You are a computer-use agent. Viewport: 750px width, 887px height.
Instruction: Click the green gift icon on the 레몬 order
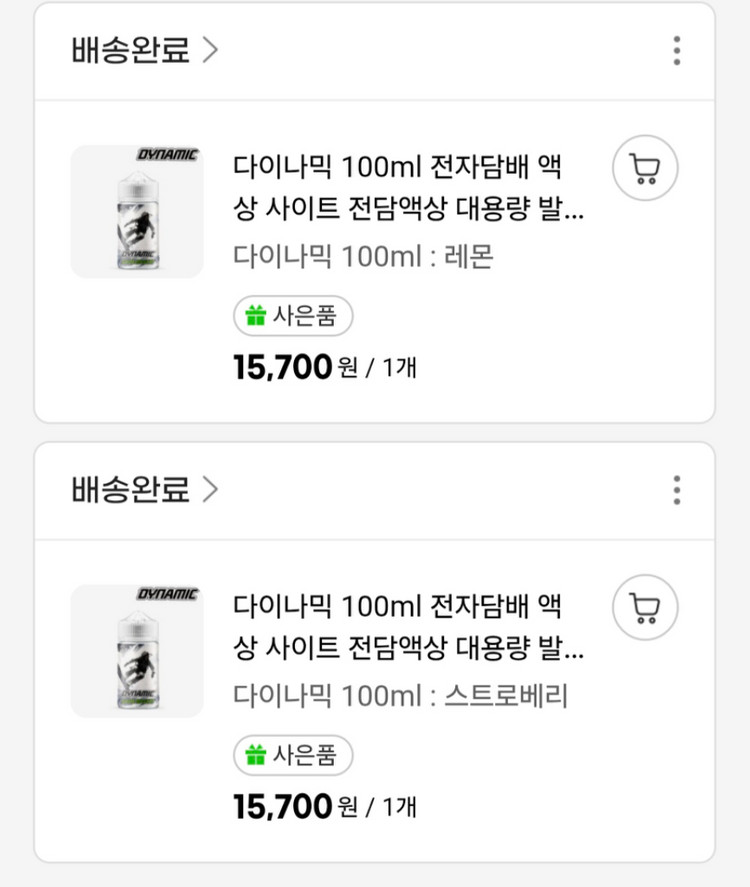[x=255, y=317]
